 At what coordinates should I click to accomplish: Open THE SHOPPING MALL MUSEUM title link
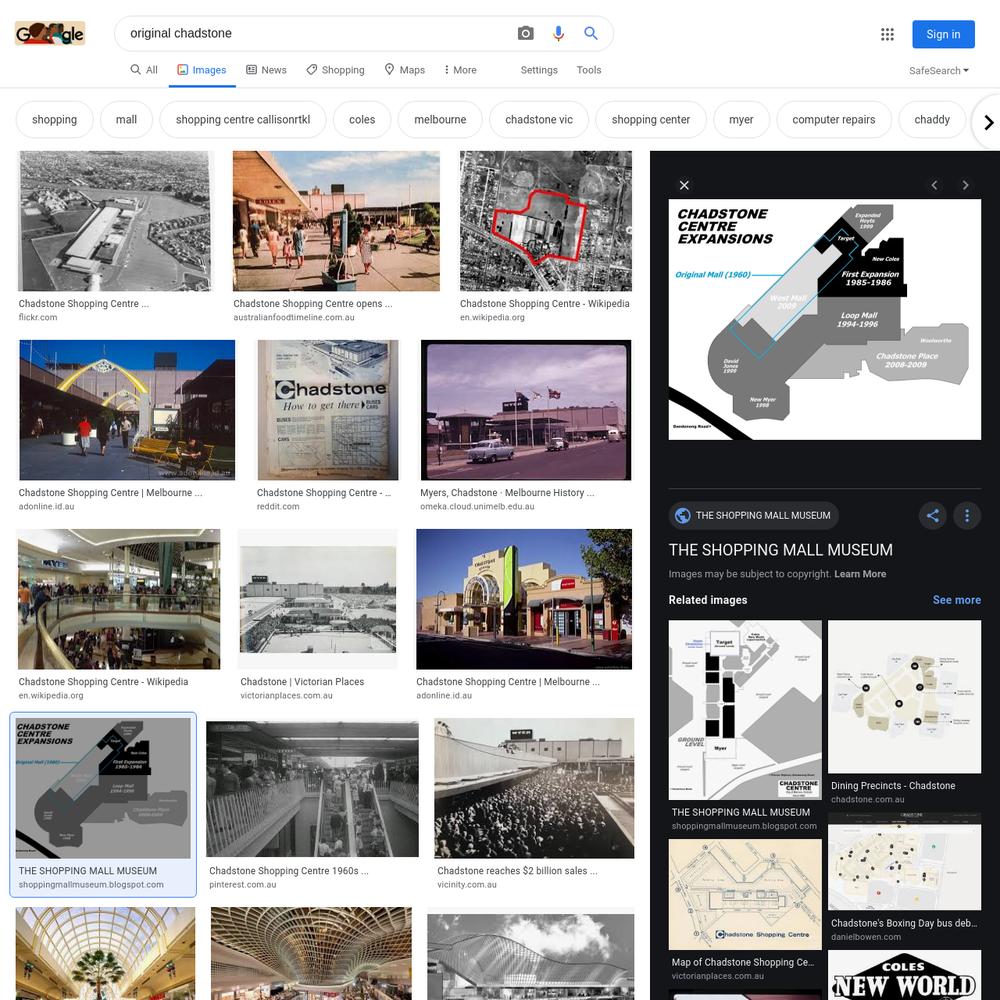[x=781, y=550]
